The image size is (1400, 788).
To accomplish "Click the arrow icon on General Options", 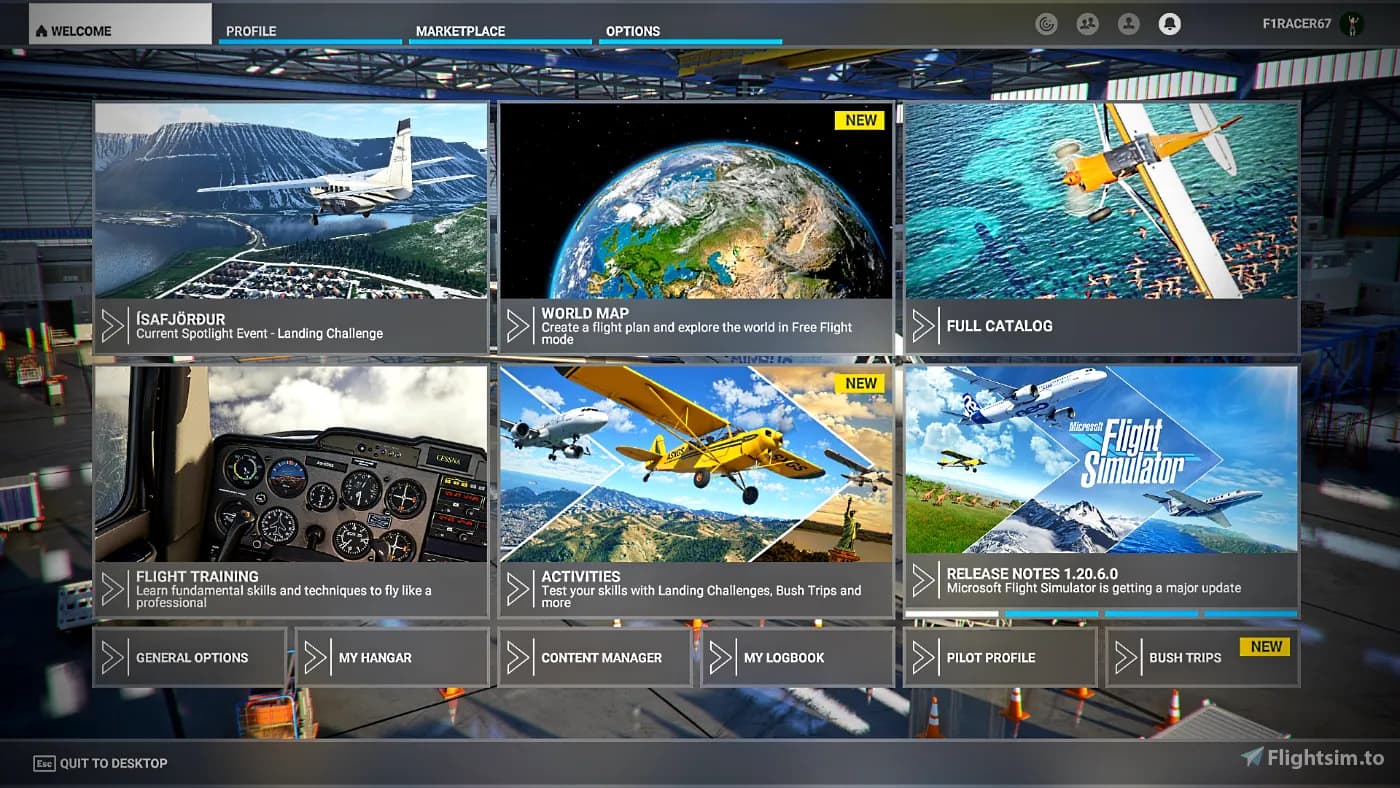I will click(113, 657).
